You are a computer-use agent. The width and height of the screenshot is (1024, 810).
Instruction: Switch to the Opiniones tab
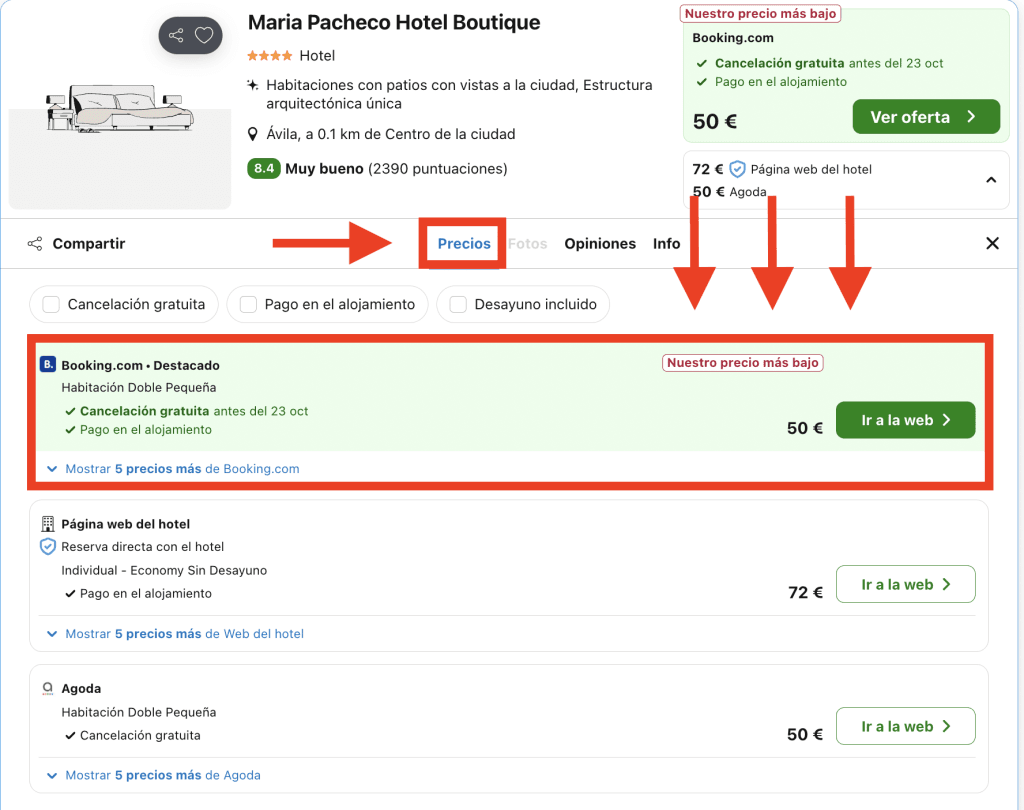point(600,244)
